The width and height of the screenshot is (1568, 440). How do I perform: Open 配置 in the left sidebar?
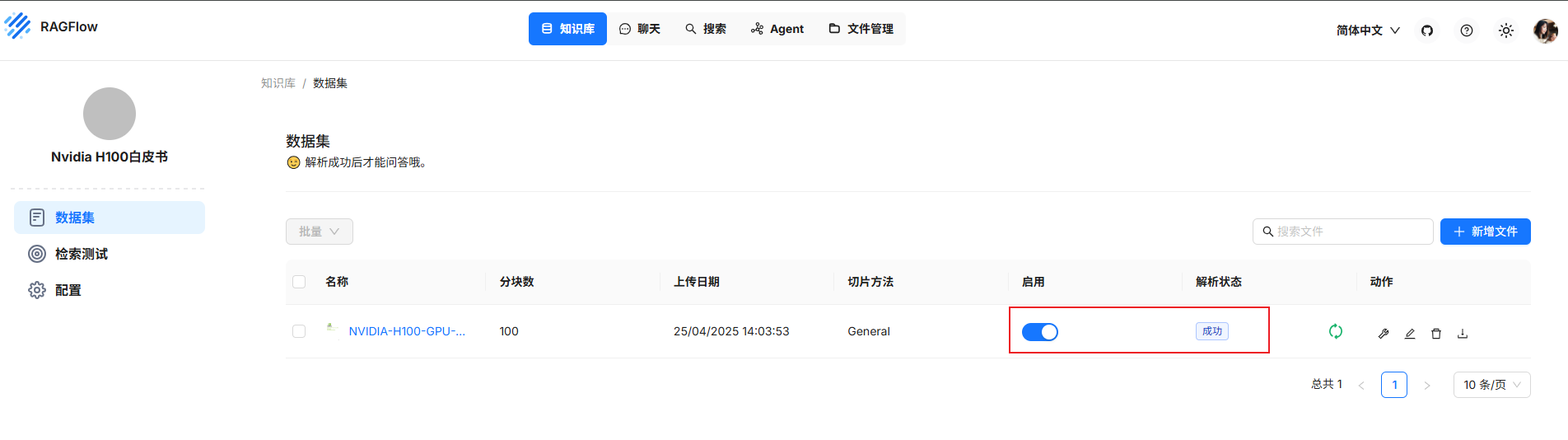pyautogui.click(x=110, y=290)
